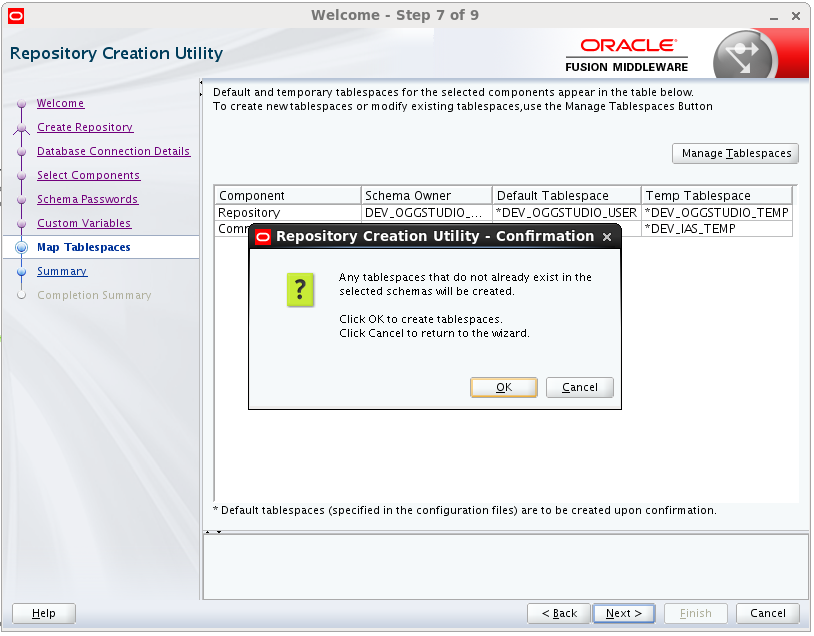
Task: Click the Select Components step bullet icon
Action: click(21, 175)
